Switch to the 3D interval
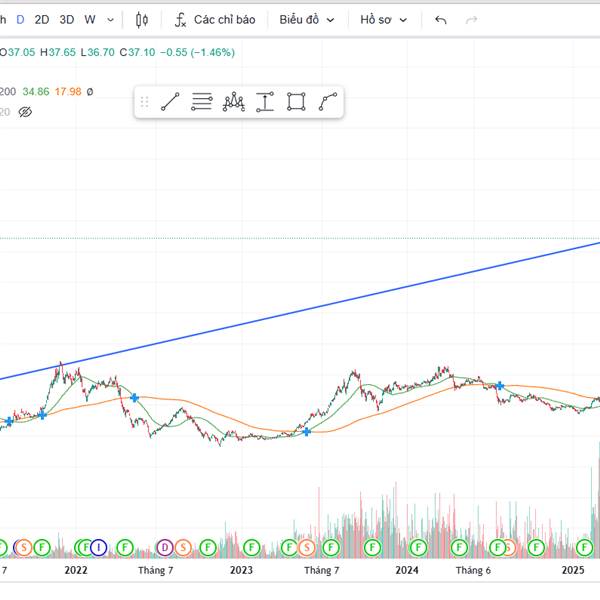600x600 pixels. [67, 20]
